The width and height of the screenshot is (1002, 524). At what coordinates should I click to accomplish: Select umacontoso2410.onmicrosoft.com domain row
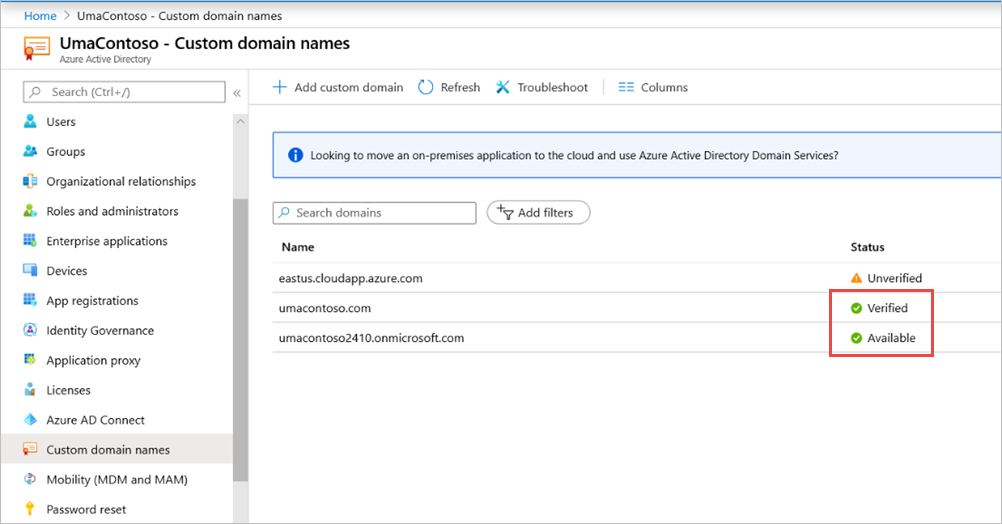pos(636,338)
